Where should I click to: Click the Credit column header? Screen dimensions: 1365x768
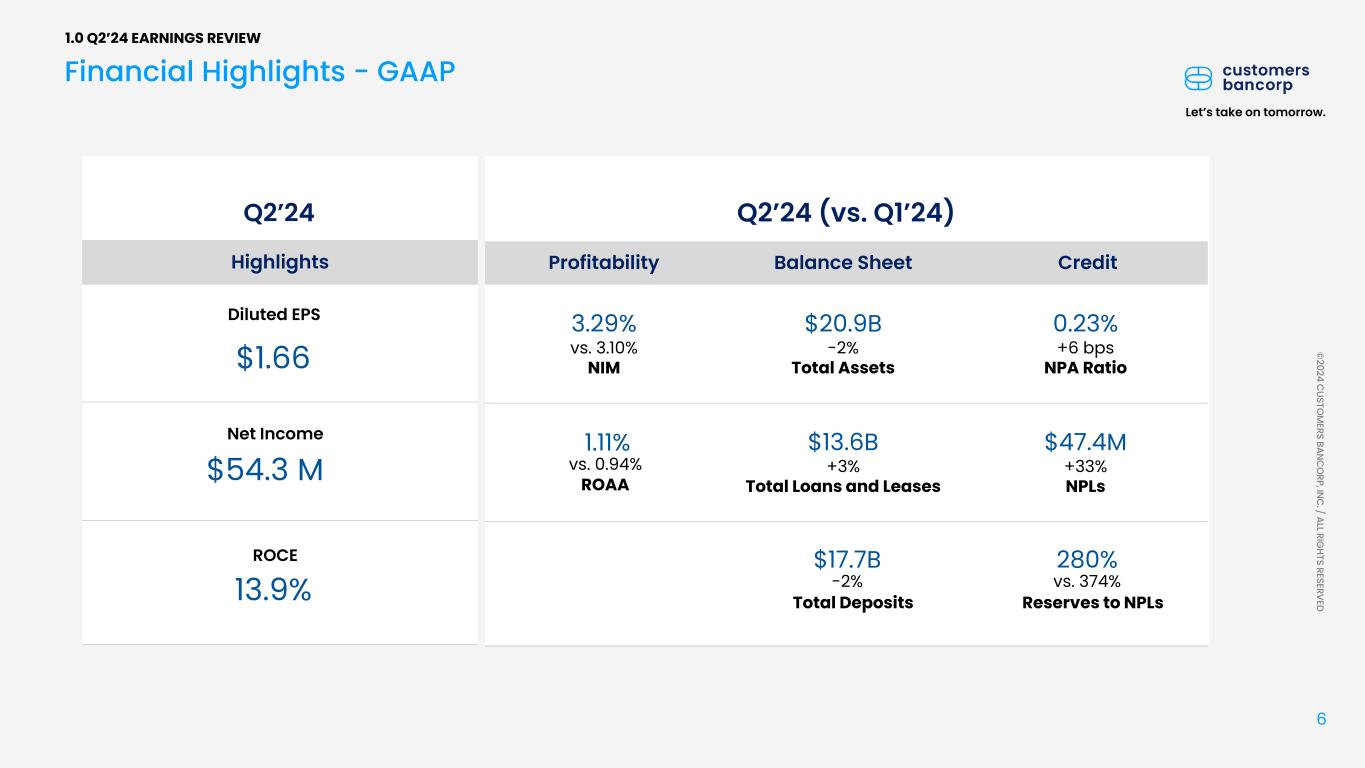coord(1087,262)
